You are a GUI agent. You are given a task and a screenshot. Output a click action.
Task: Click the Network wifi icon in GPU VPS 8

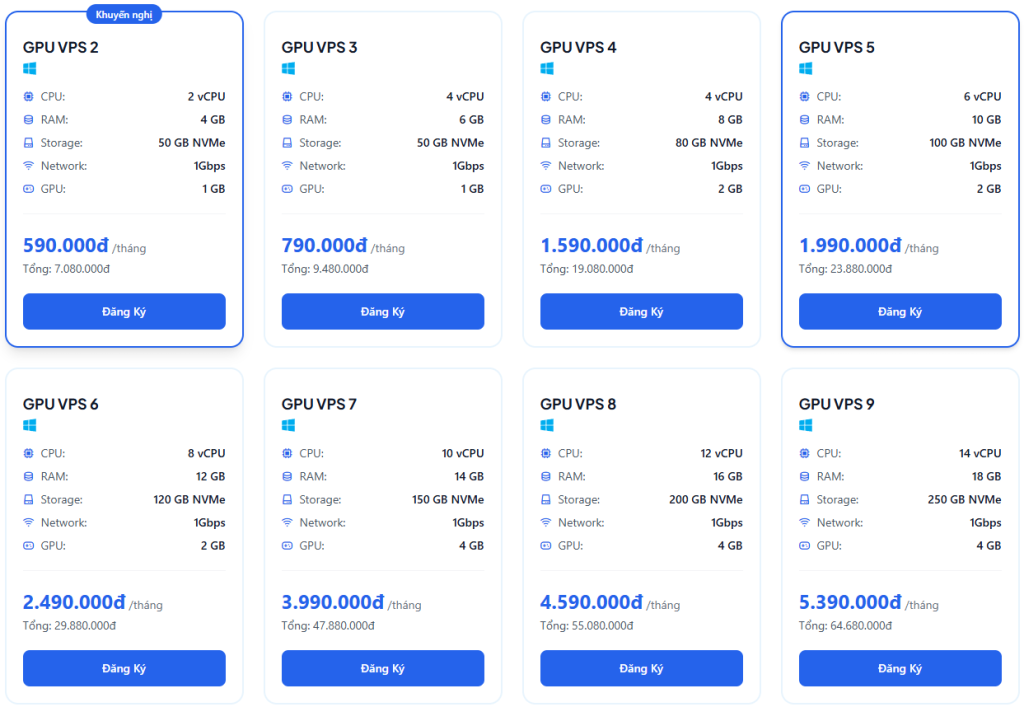pos(547,523)
